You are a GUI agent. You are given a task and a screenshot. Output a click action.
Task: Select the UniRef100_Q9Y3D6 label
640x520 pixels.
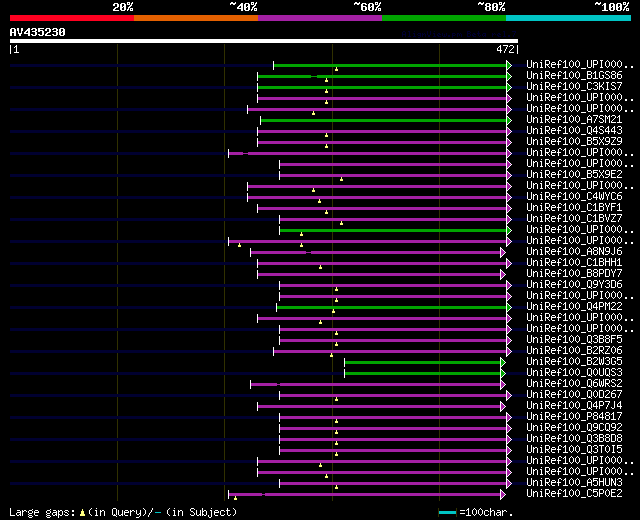[x=574, y=284]
